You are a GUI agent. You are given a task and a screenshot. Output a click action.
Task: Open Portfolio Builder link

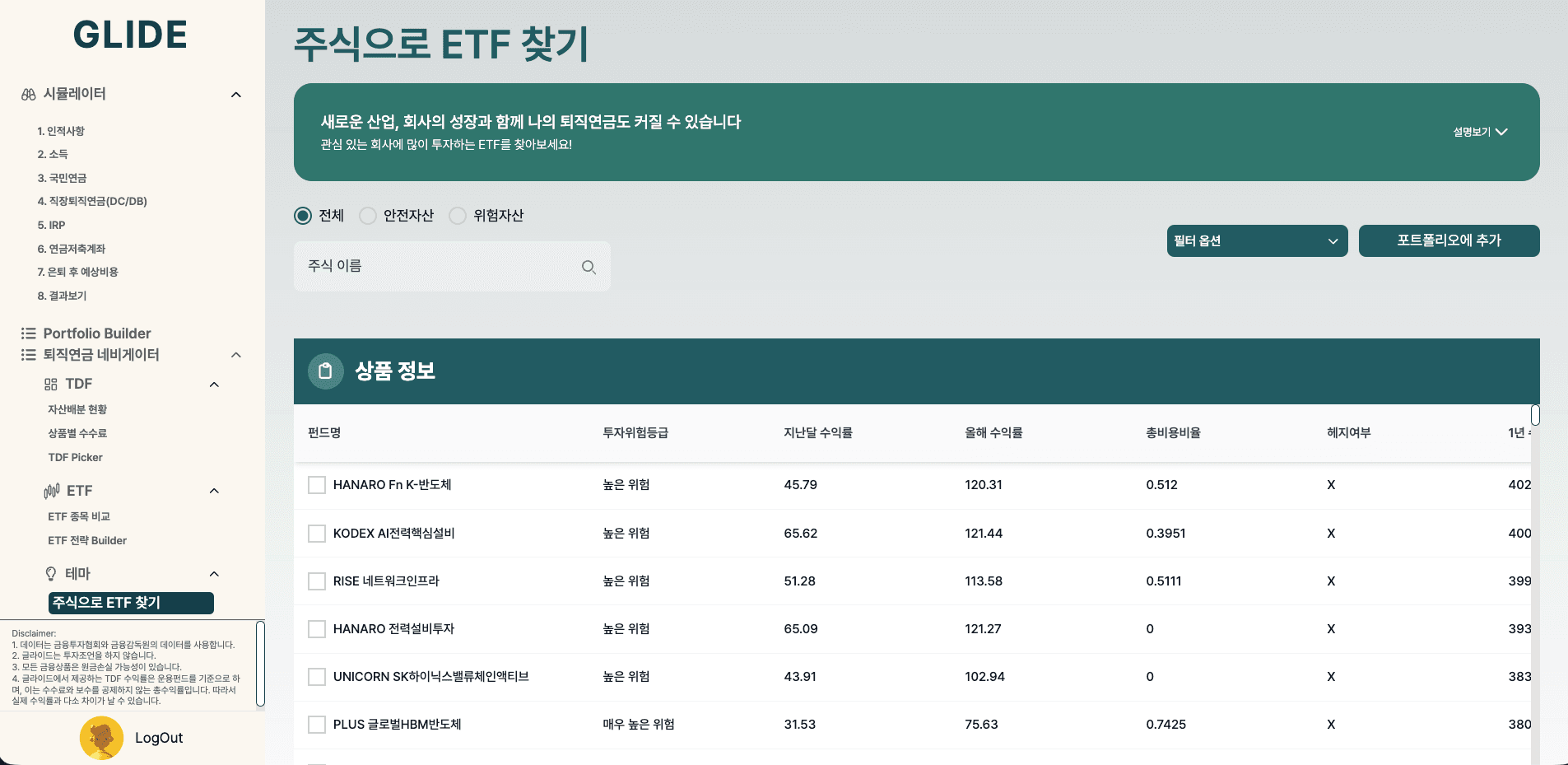click(x=97, y=334)
